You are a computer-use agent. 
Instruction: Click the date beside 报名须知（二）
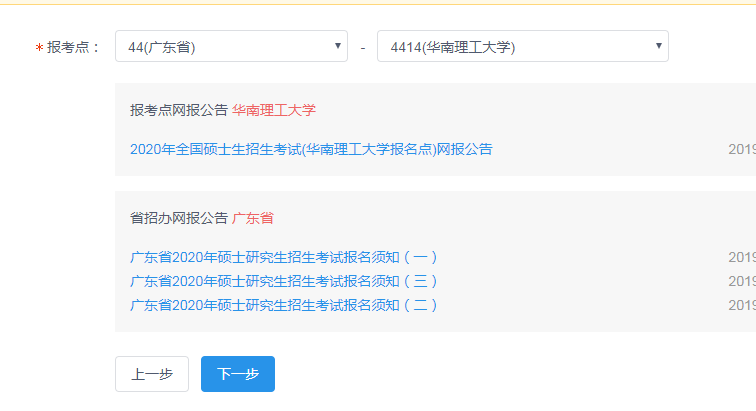tap(742, 305)
